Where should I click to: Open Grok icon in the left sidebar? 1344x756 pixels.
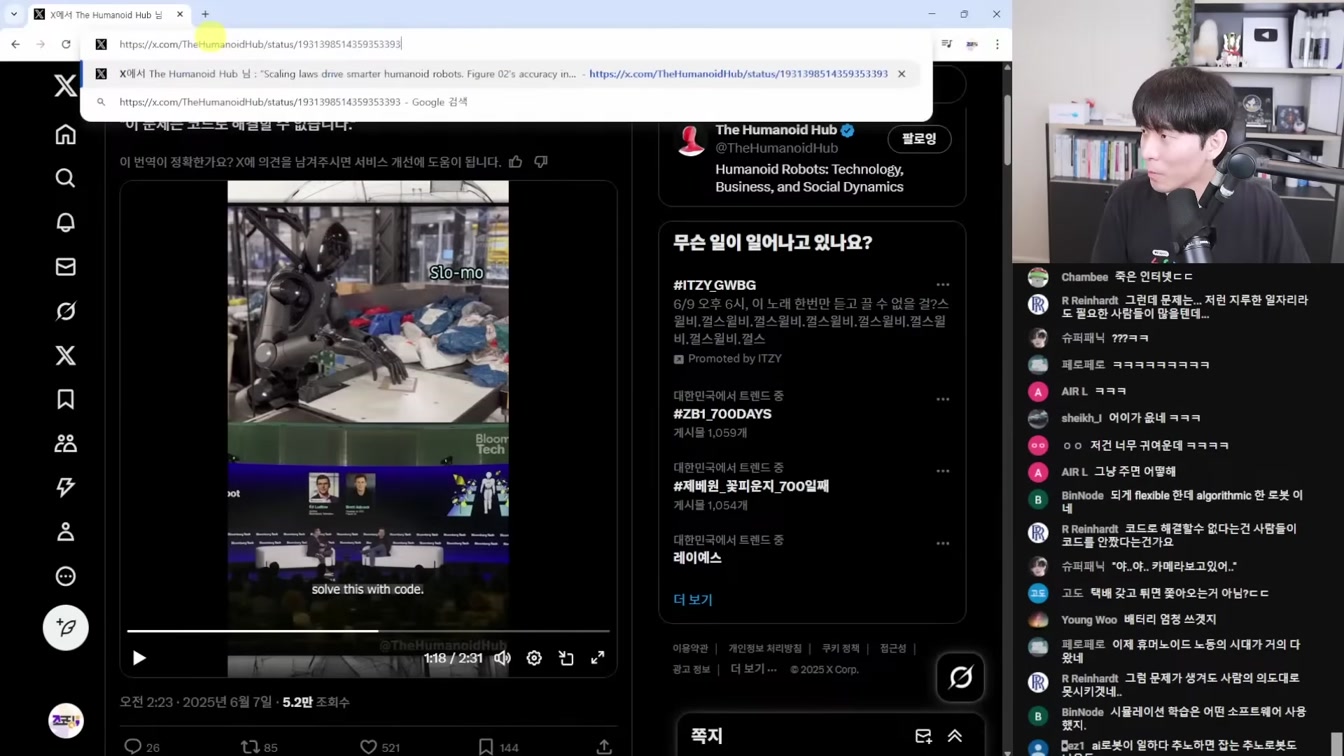pyautogui.click(x=65, y=311)
